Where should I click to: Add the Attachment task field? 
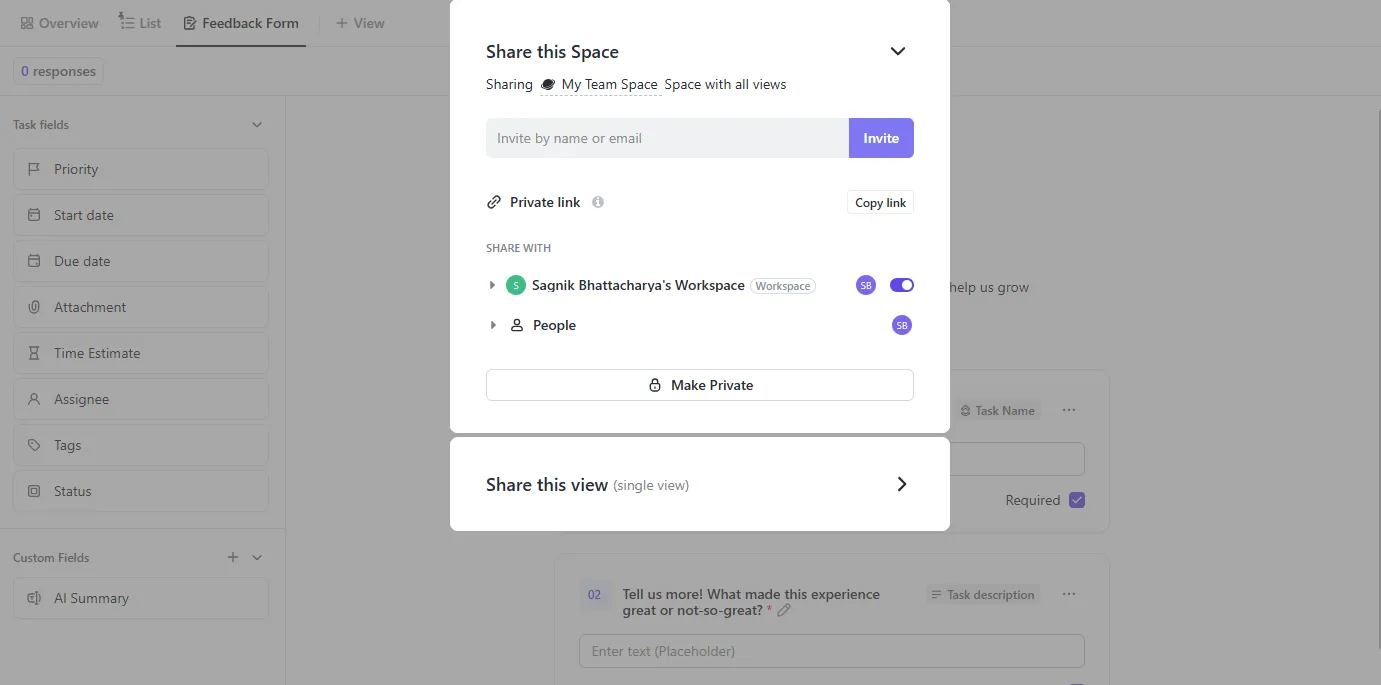pyautogui.click(x=141, y=307)
